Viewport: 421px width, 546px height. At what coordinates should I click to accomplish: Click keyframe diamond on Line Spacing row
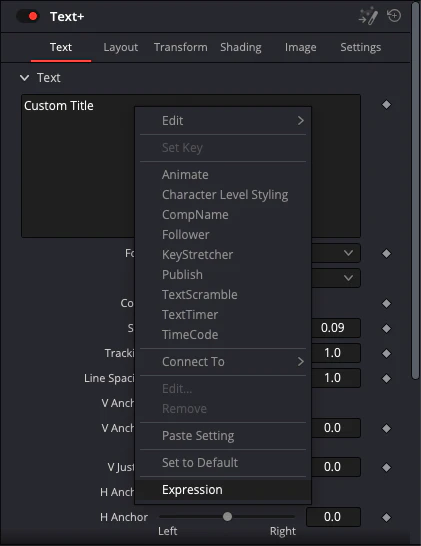point(386,379)
